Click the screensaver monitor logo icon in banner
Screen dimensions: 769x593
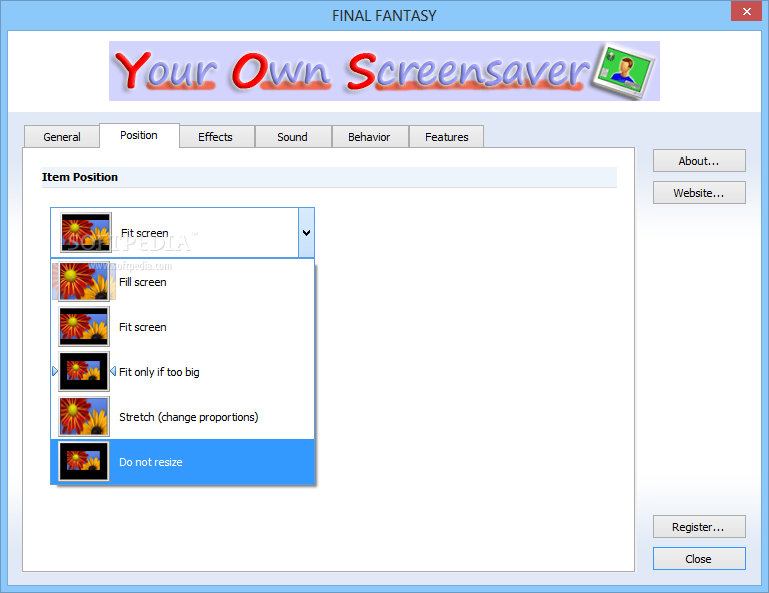click(x=623, y=71)
